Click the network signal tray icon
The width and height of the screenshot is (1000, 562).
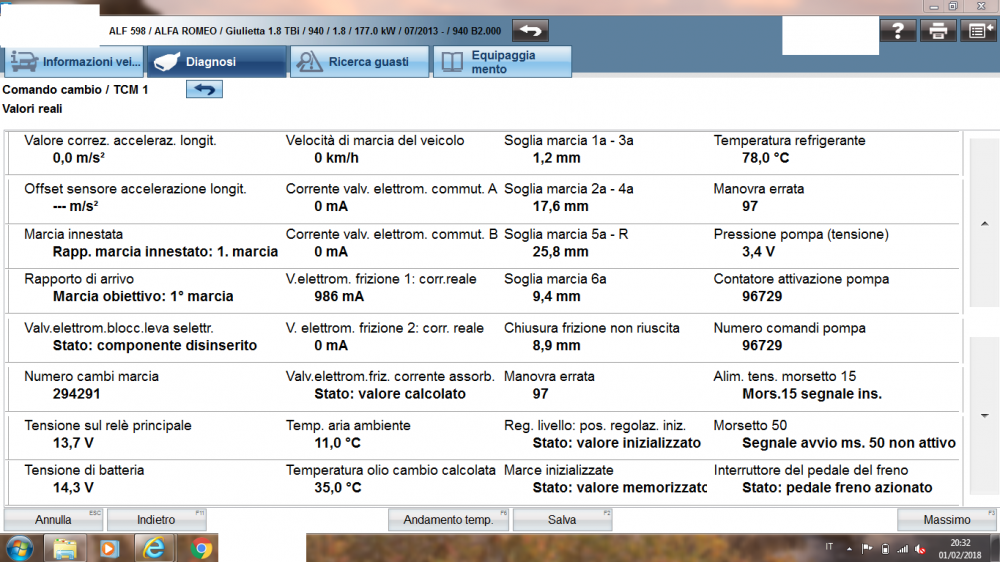(x=902, y=549)
